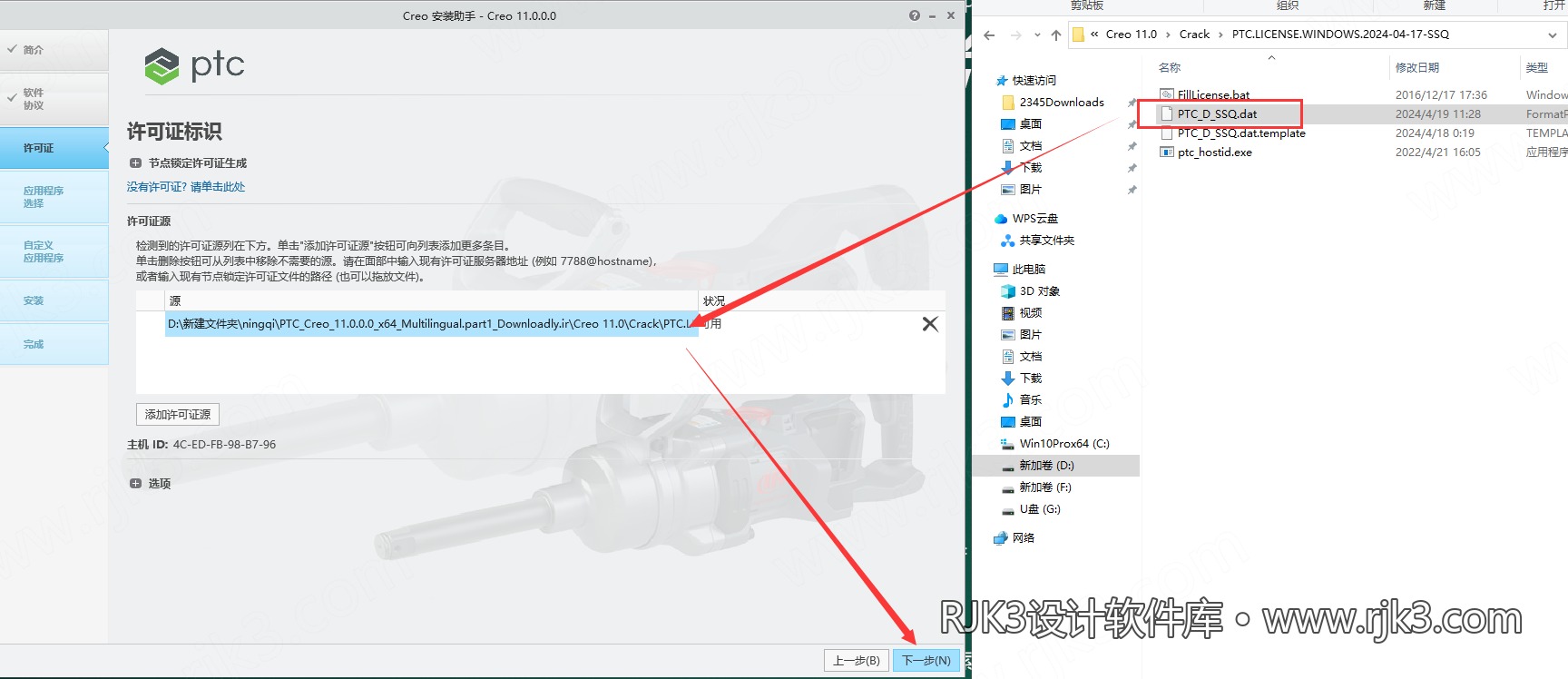Click the 新加卷 (F:) drive icon

(x=1007, y=487)
